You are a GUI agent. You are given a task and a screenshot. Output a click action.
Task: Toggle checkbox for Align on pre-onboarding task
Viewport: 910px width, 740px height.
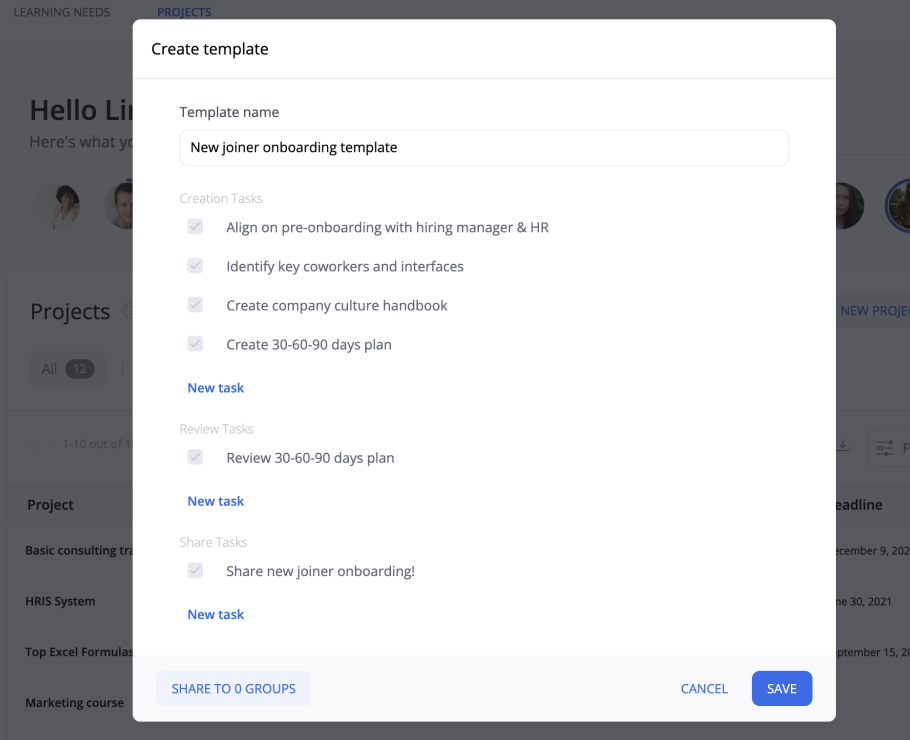pos(195,227)
